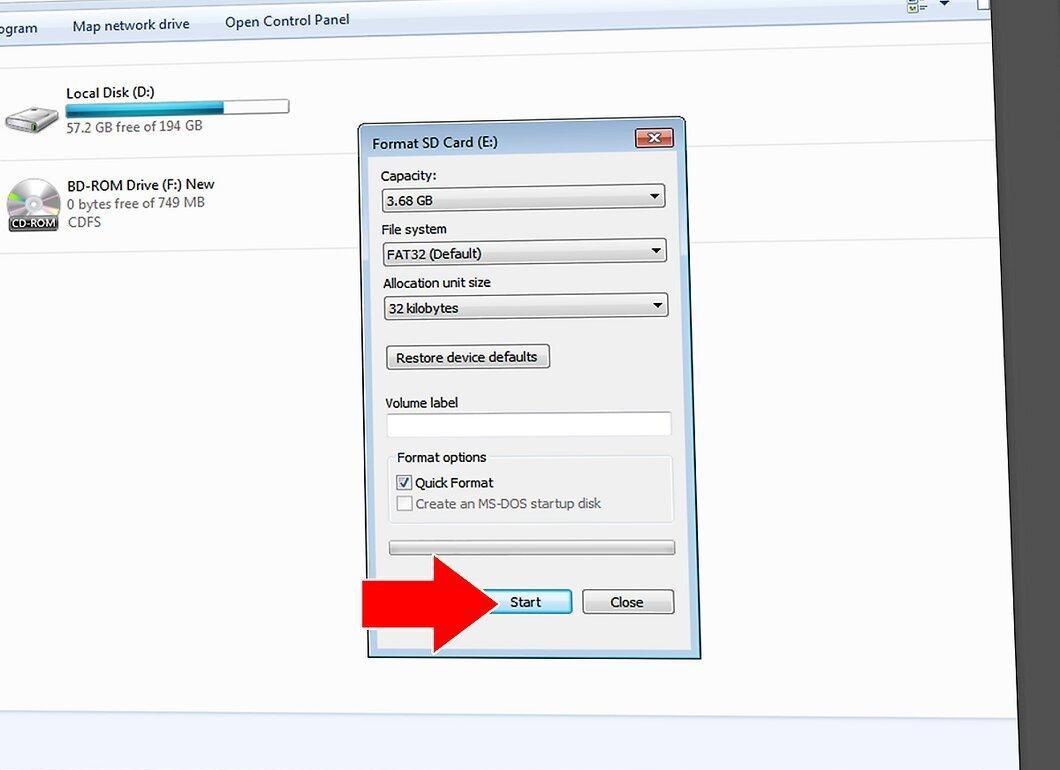This screenshot has height=770, width=1060.
Task: Click Restore device defaults button
Action: click(x=467, y=357)
